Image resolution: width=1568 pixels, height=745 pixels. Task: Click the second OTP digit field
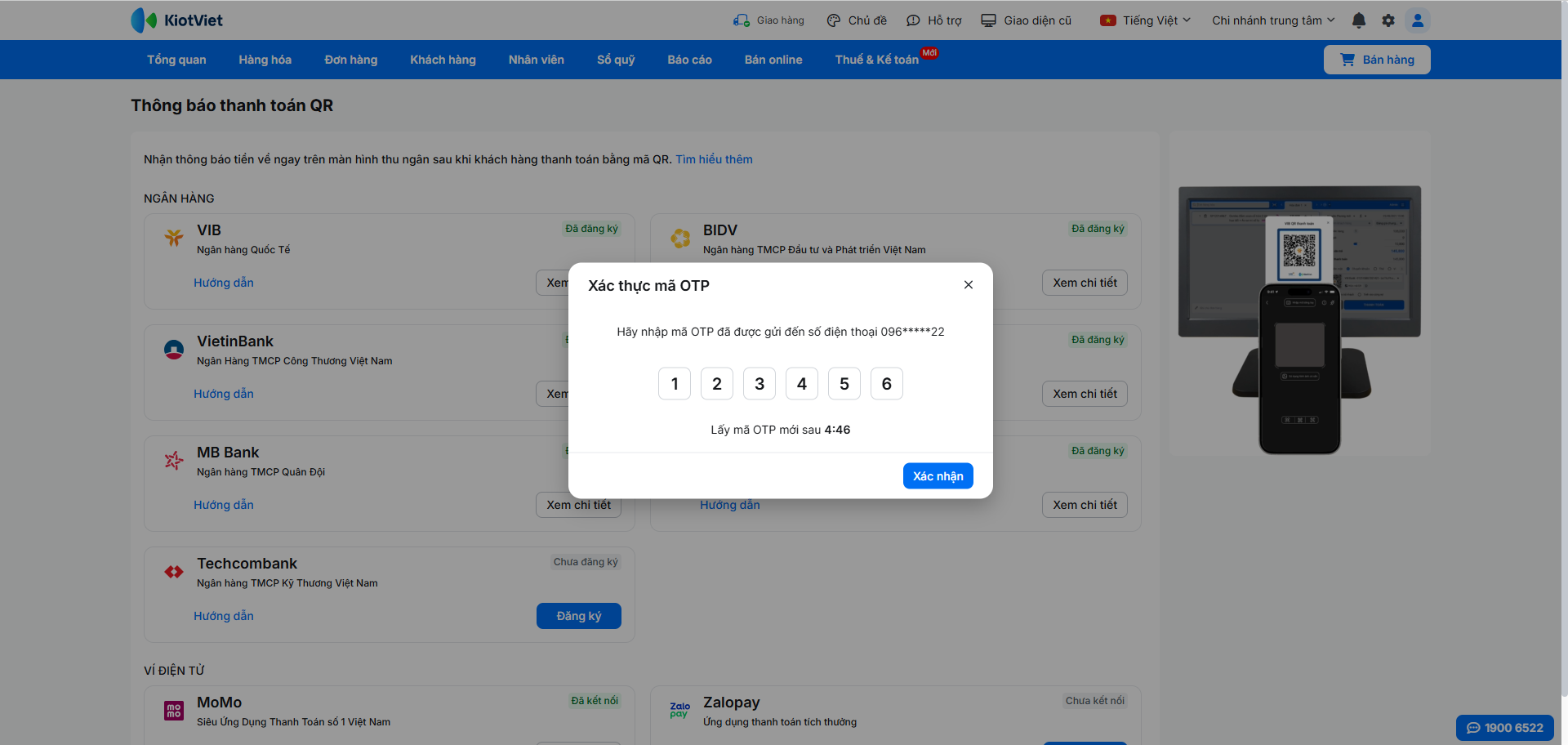click(x=717, y=384)
